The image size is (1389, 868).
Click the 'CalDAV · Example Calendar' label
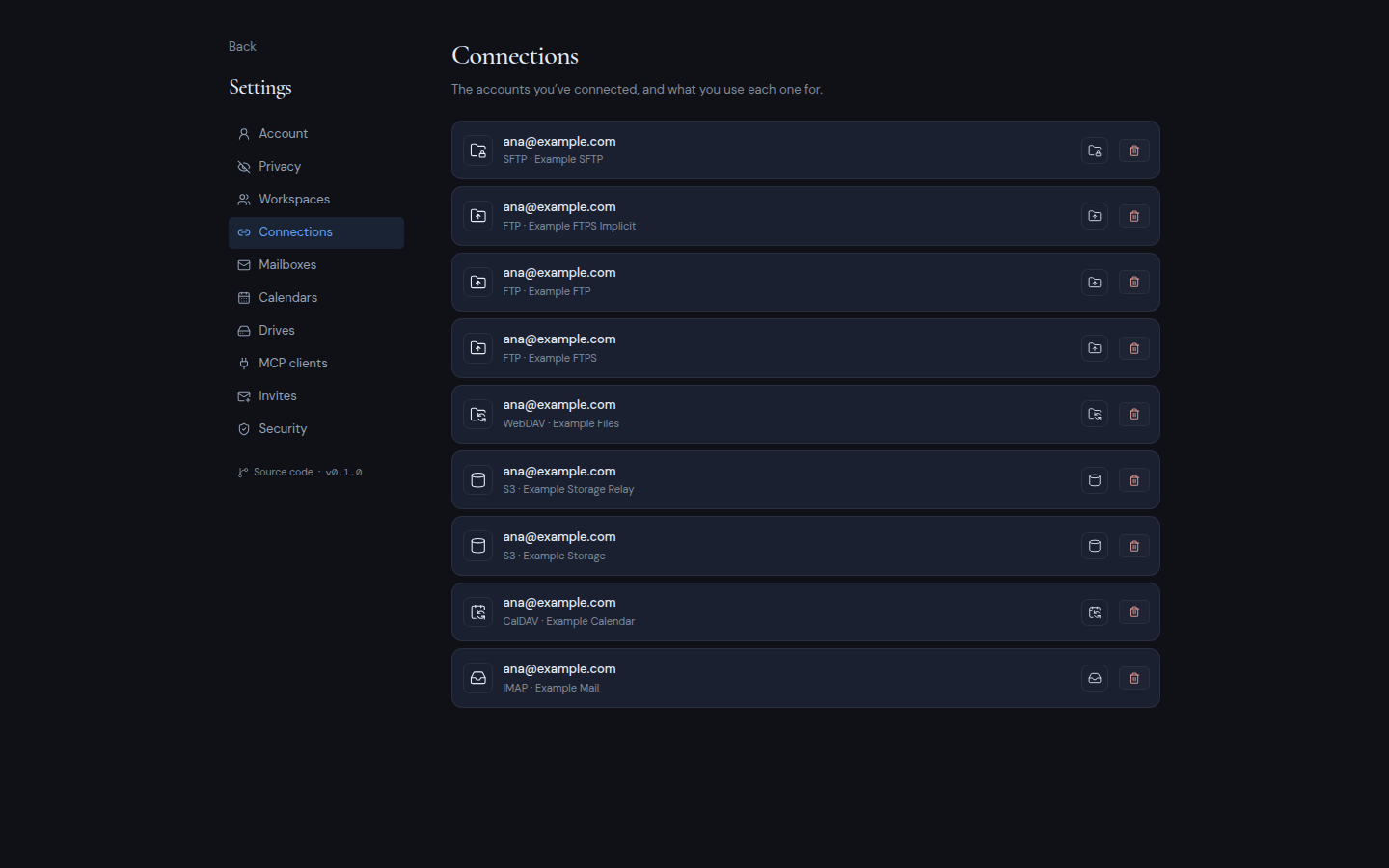point(568,621)
